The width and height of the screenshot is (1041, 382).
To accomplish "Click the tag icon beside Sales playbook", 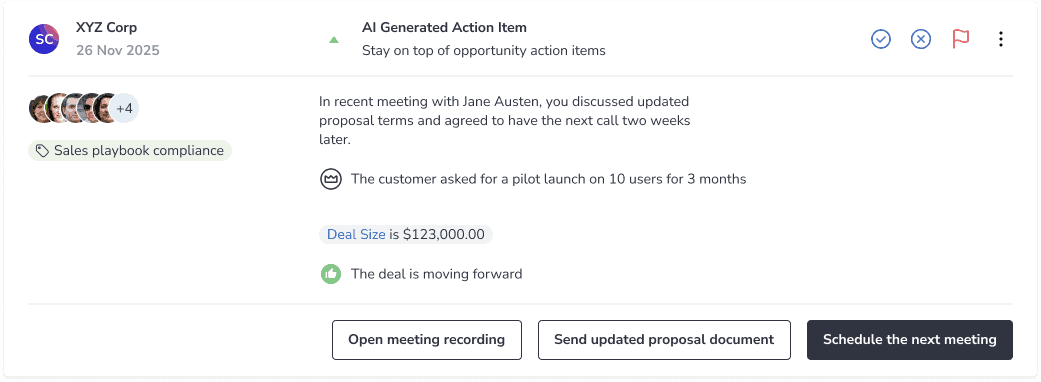I will tap(42, 151).
